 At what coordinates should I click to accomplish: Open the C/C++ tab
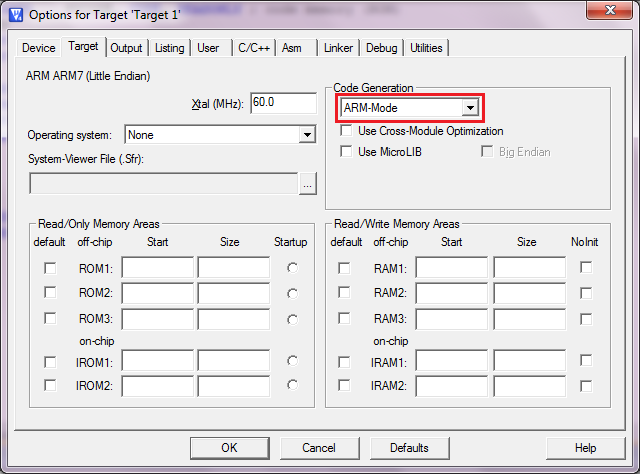tap(254, 48)
